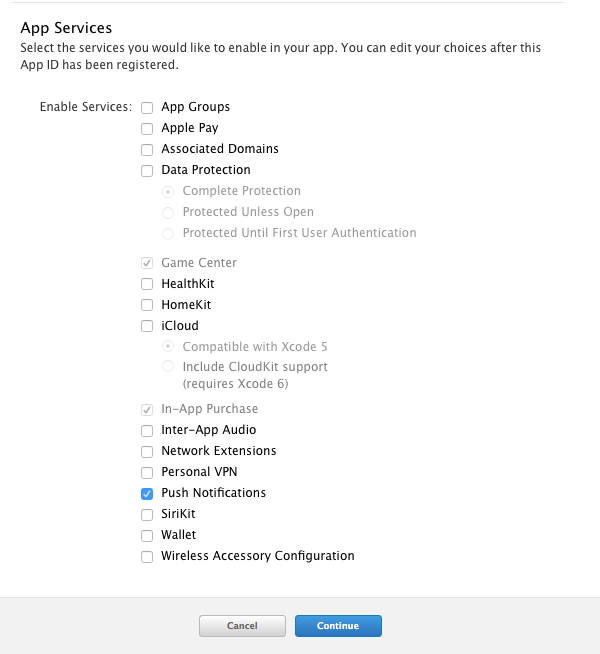Enable Personal VPN service
Viewport: 600px width, 654px height.
[147, 473]
